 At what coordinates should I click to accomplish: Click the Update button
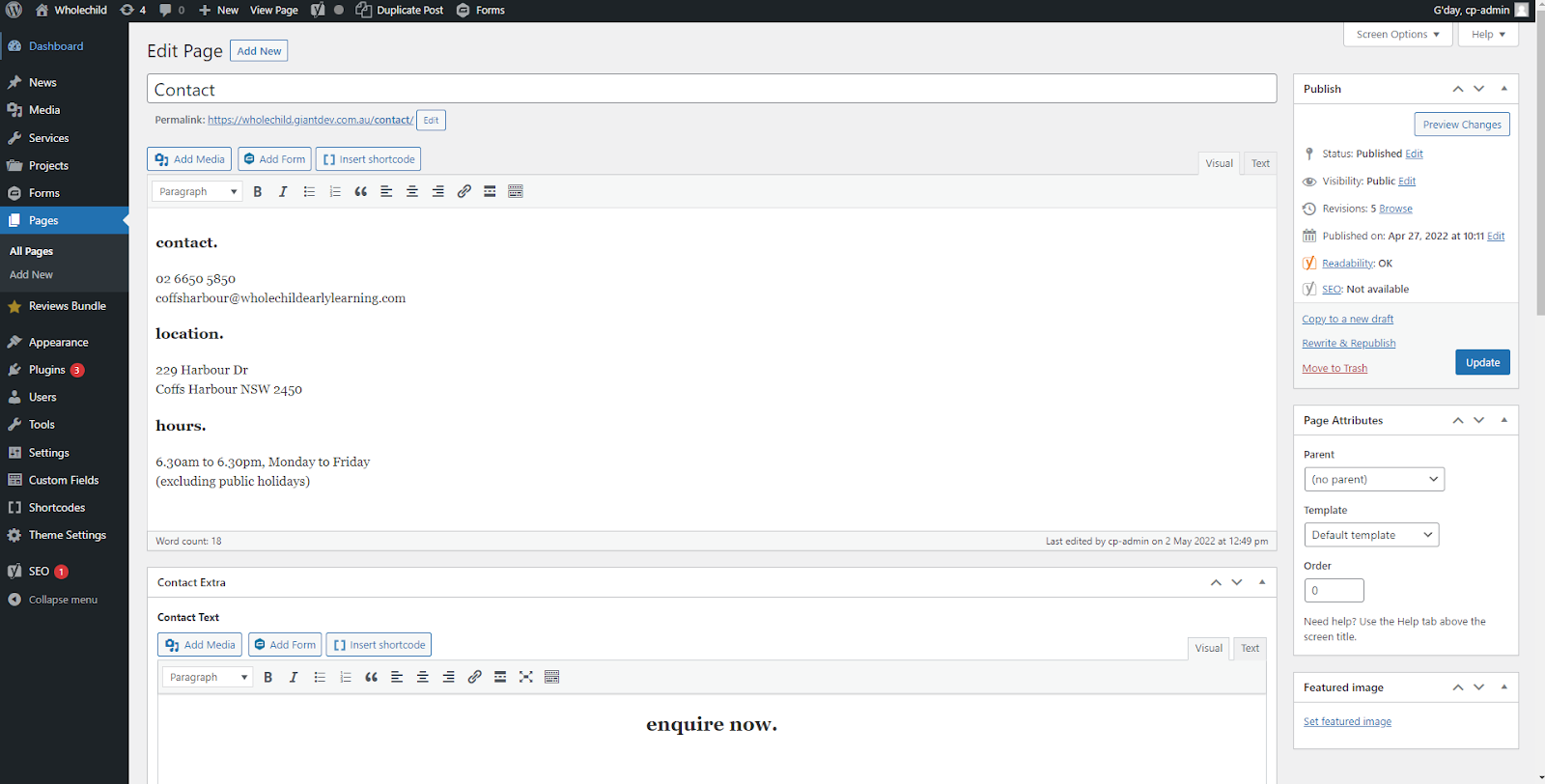[x=1482, y=363]
